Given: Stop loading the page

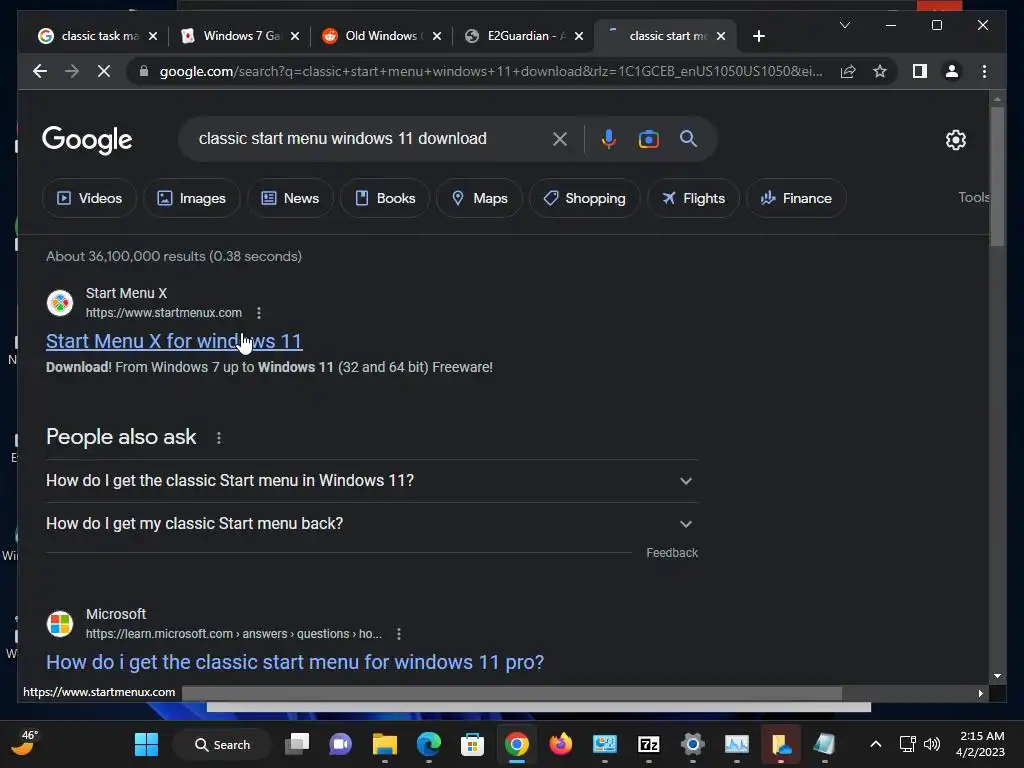Looking at the screenshot, I should pos(104,71).
